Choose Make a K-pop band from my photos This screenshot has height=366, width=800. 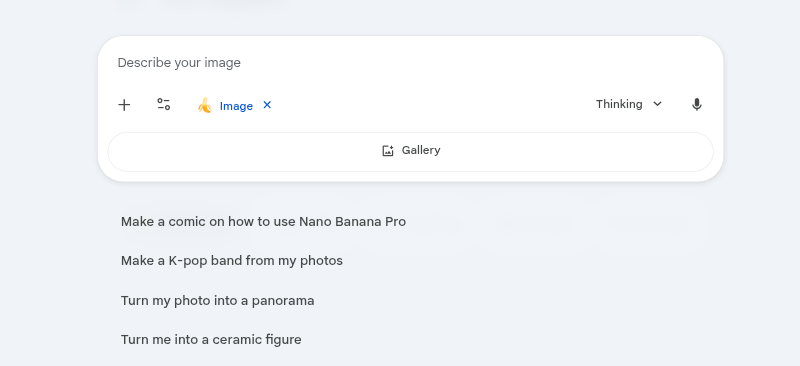[x=232, y=261]
